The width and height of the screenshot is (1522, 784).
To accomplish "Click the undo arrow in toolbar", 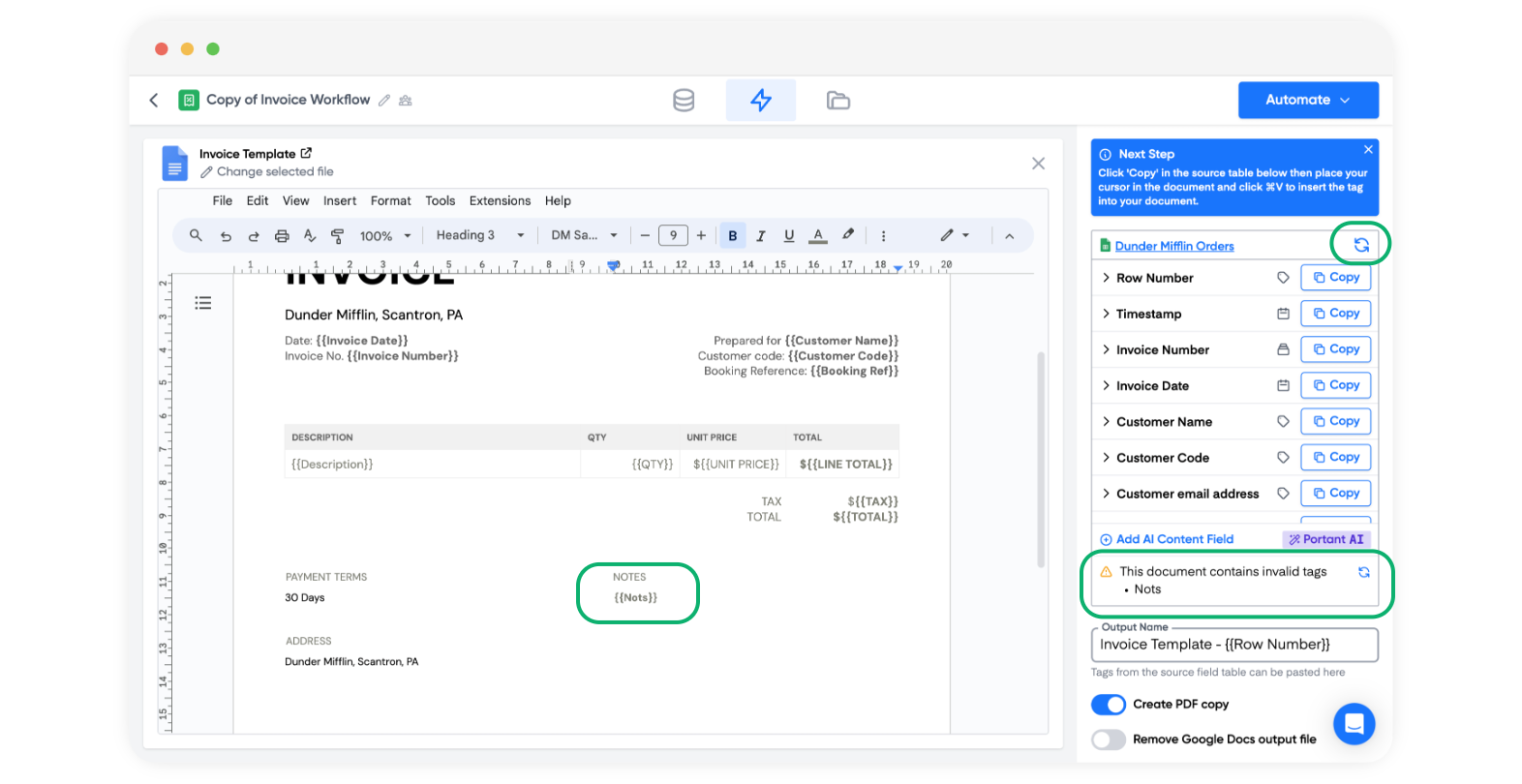I will [x=226, y=236].
